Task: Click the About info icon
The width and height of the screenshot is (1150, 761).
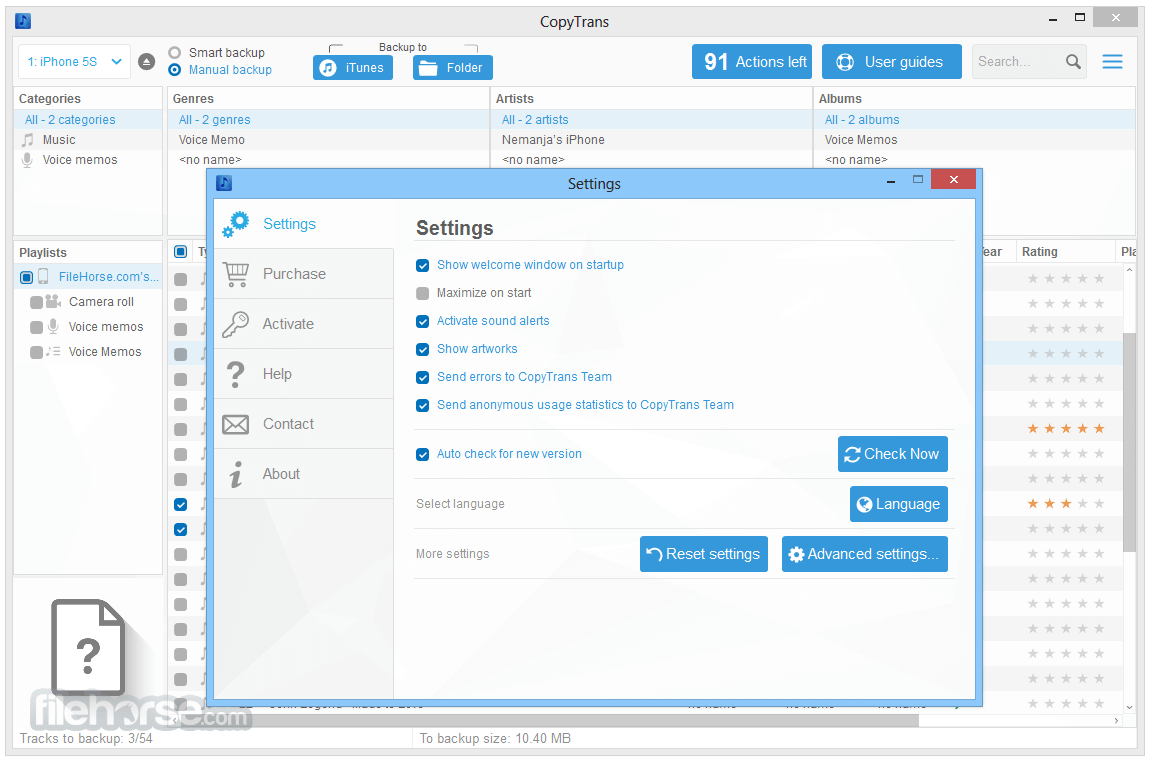Action: click(235, 474)
